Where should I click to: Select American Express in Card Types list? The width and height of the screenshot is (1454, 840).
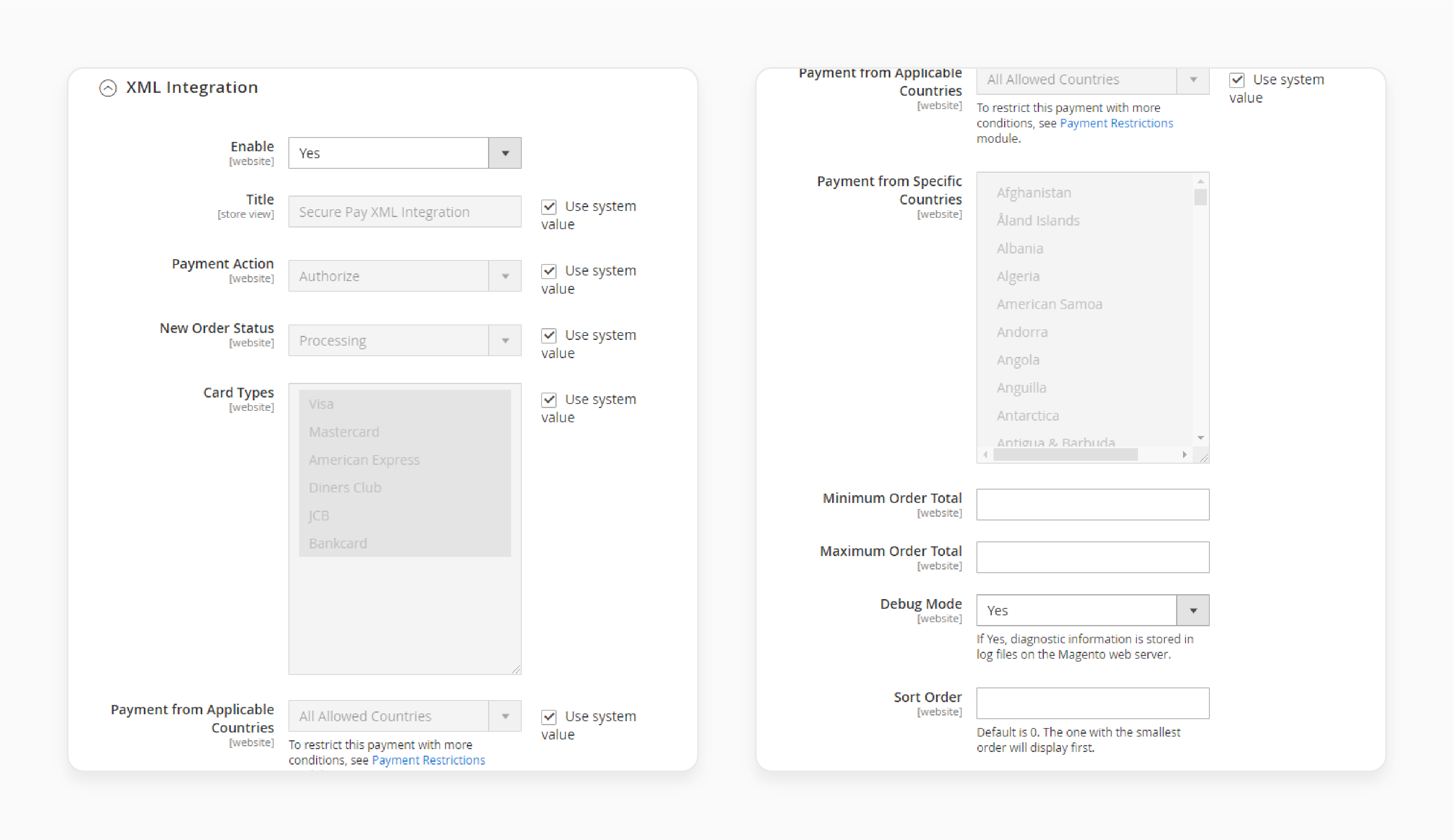[404, 460]
